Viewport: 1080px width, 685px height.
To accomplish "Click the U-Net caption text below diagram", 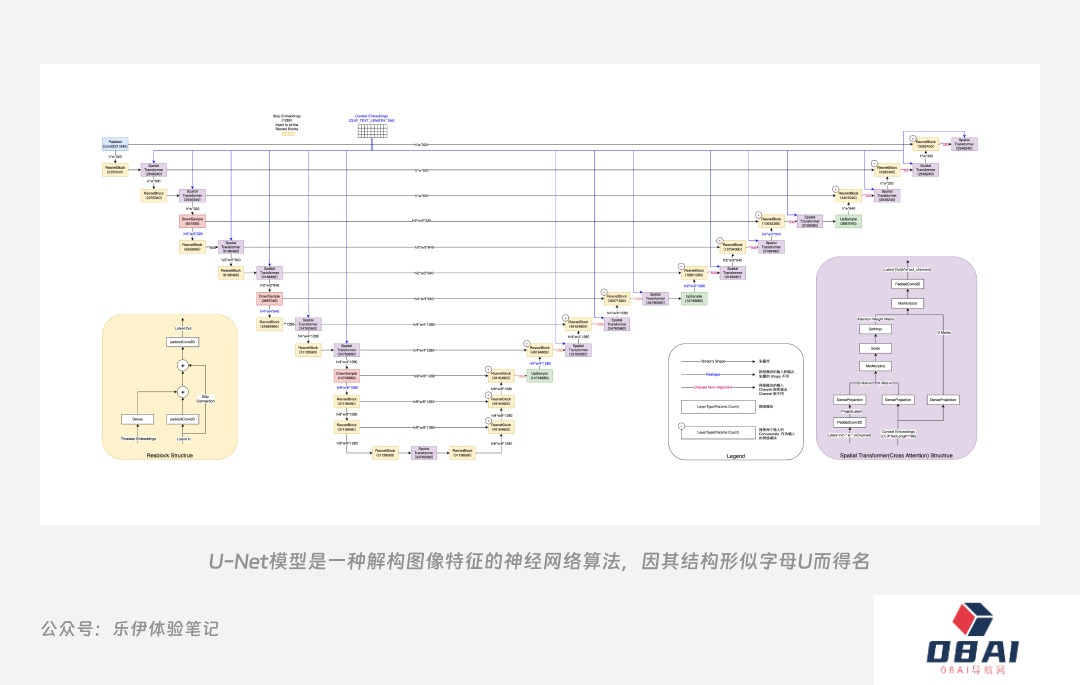I will pos(539,562).
